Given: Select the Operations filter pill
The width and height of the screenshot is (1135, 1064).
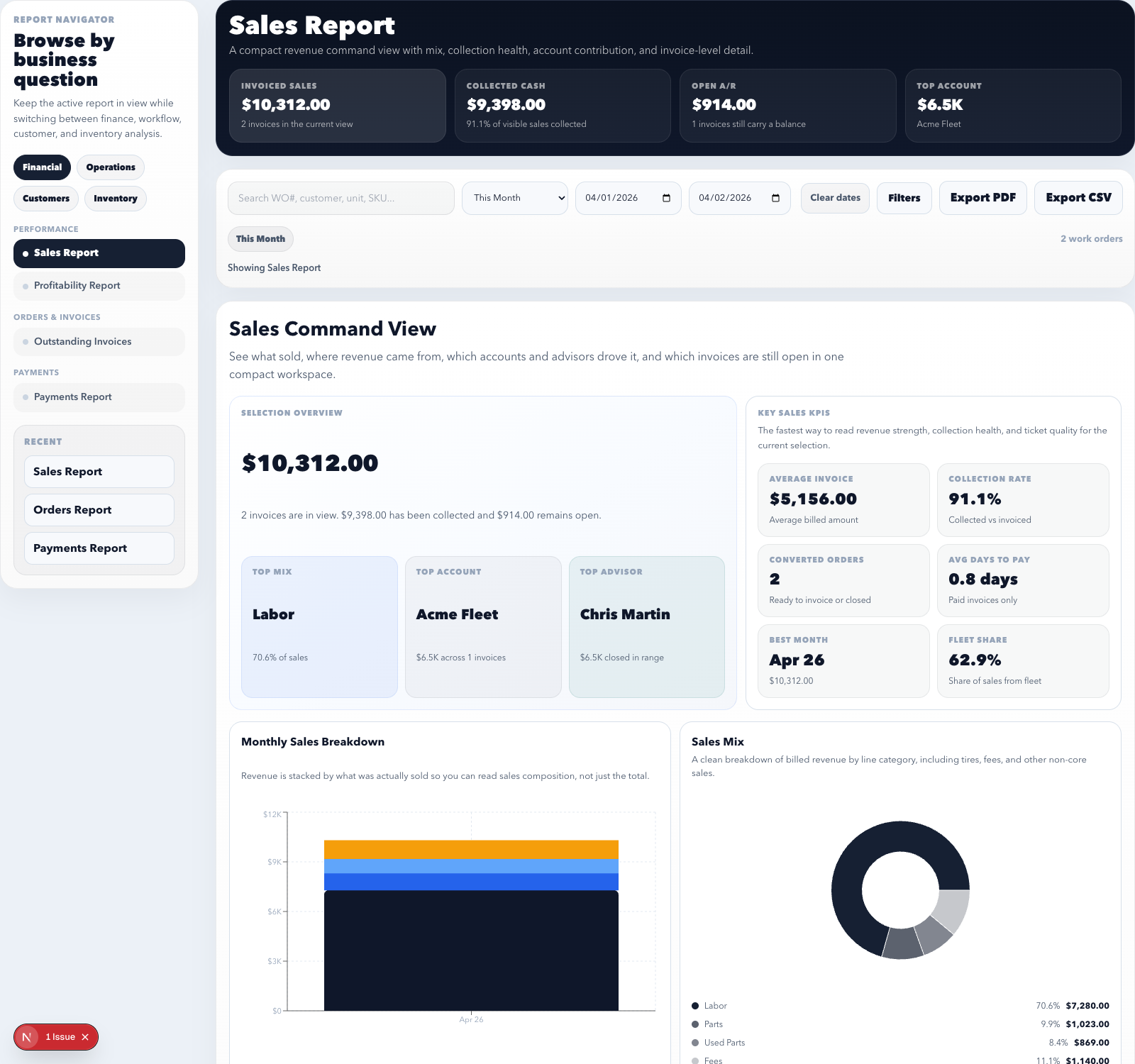Looking at the screenshot, I should [110, 167].
